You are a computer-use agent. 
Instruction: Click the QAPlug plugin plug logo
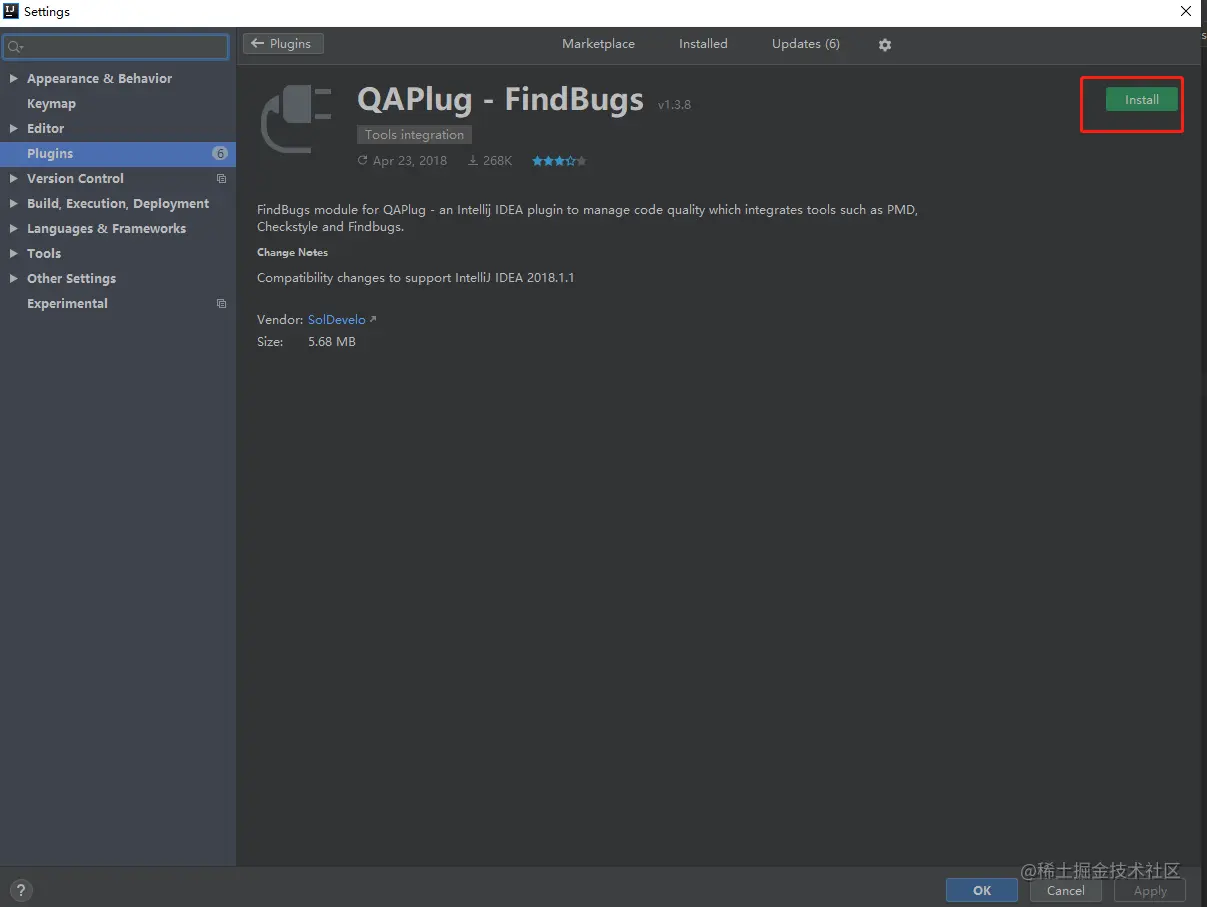coord(296,120)
